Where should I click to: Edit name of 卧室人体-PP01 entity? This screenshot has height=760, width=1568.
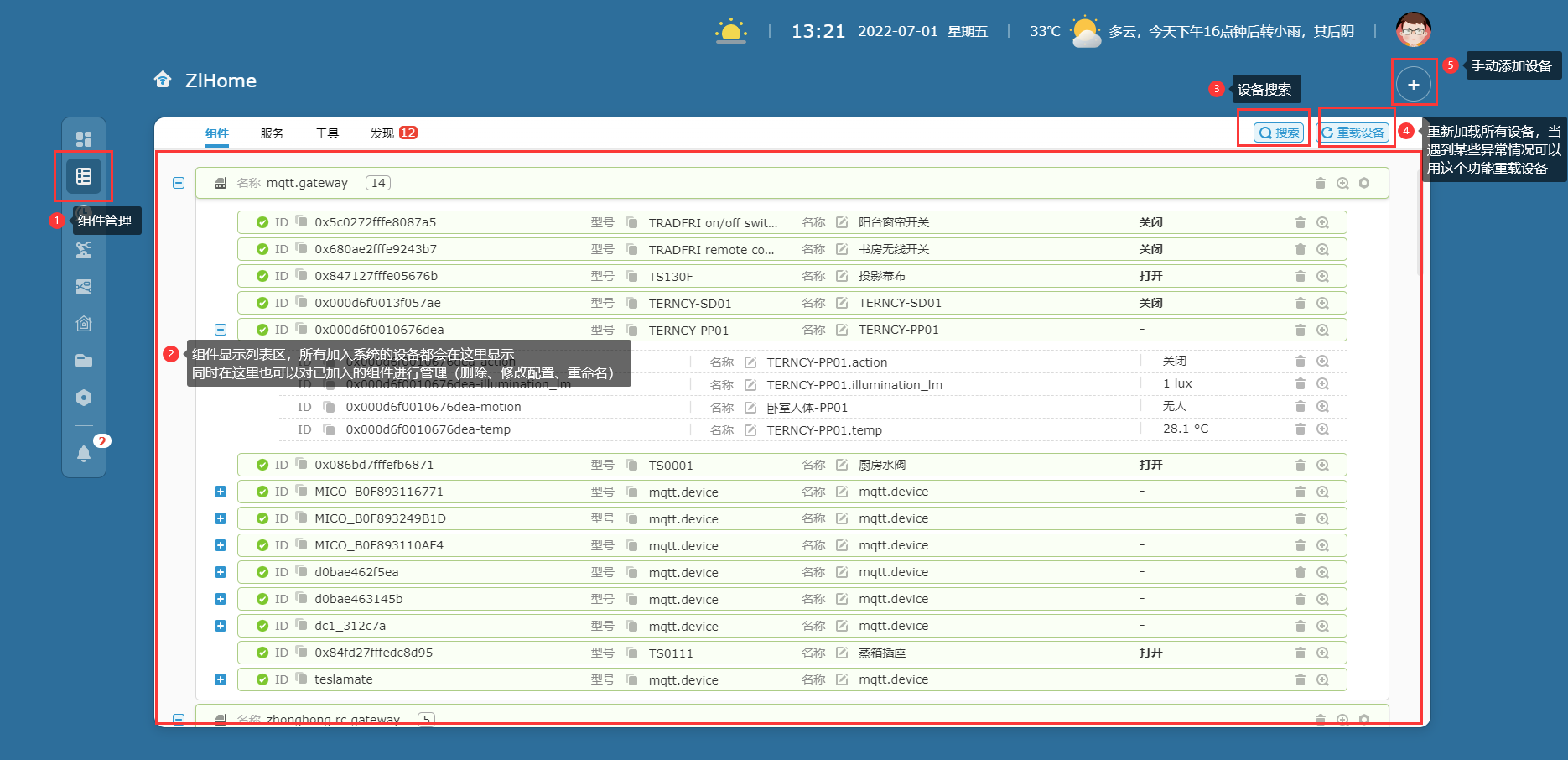click(750, 408)
